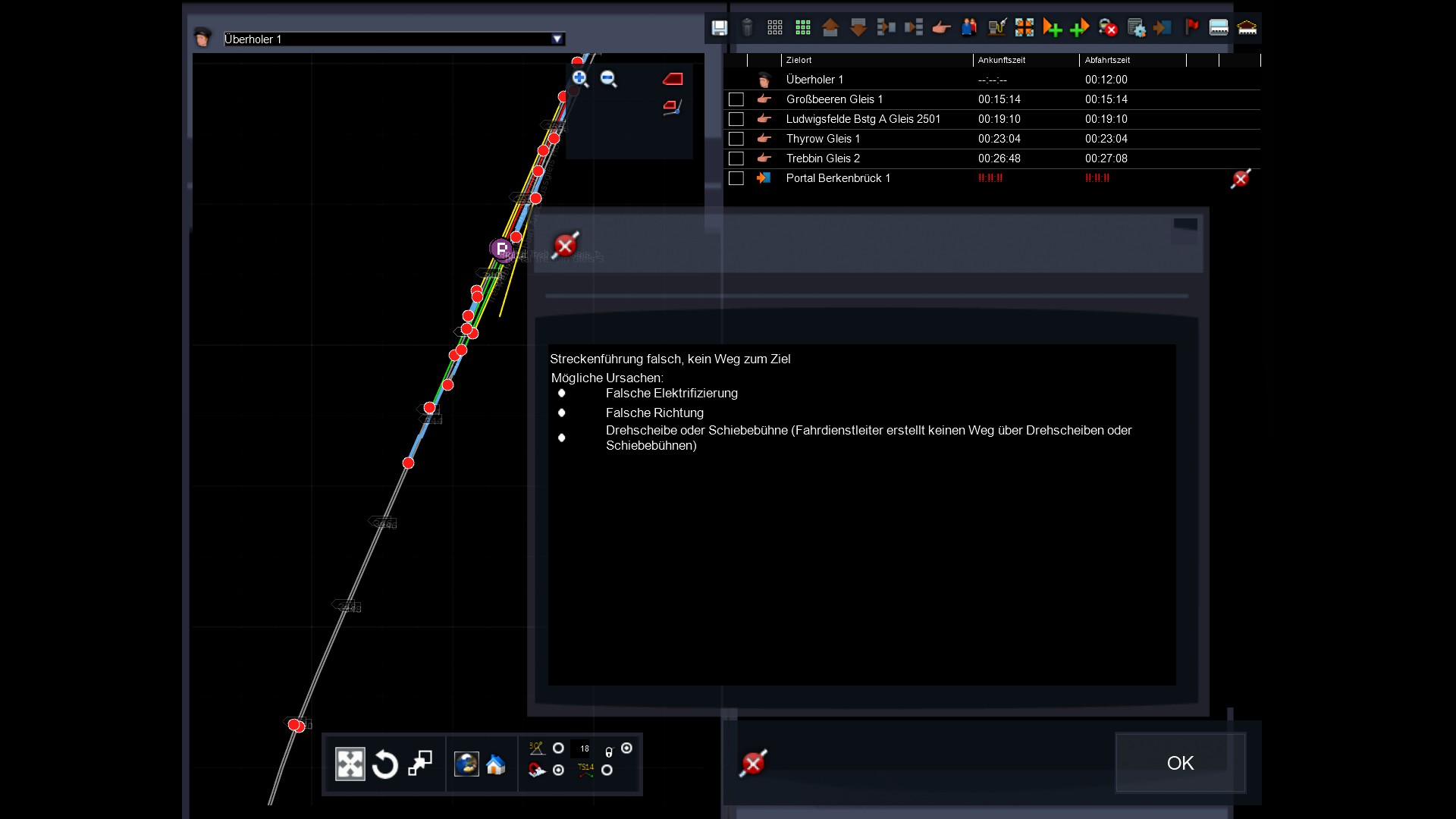This screenshot has width=1456, height=819.
Task: Tick the Portal Berkenbrück 1 checkbox
Action: pyautogui.click(x=736, y=178)
